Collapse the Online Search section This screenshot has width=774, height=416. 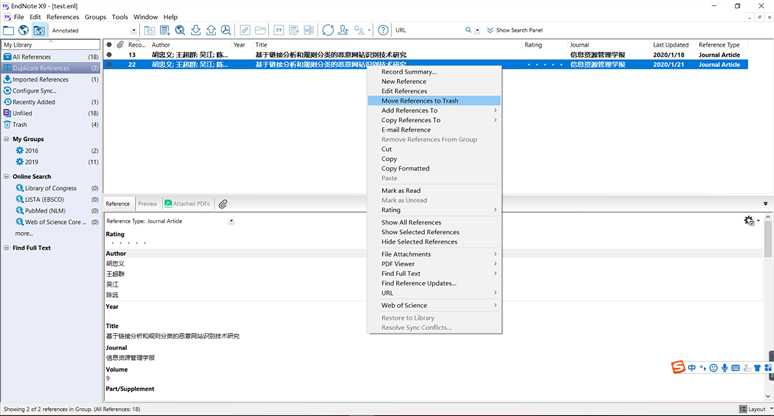point(7,177)
